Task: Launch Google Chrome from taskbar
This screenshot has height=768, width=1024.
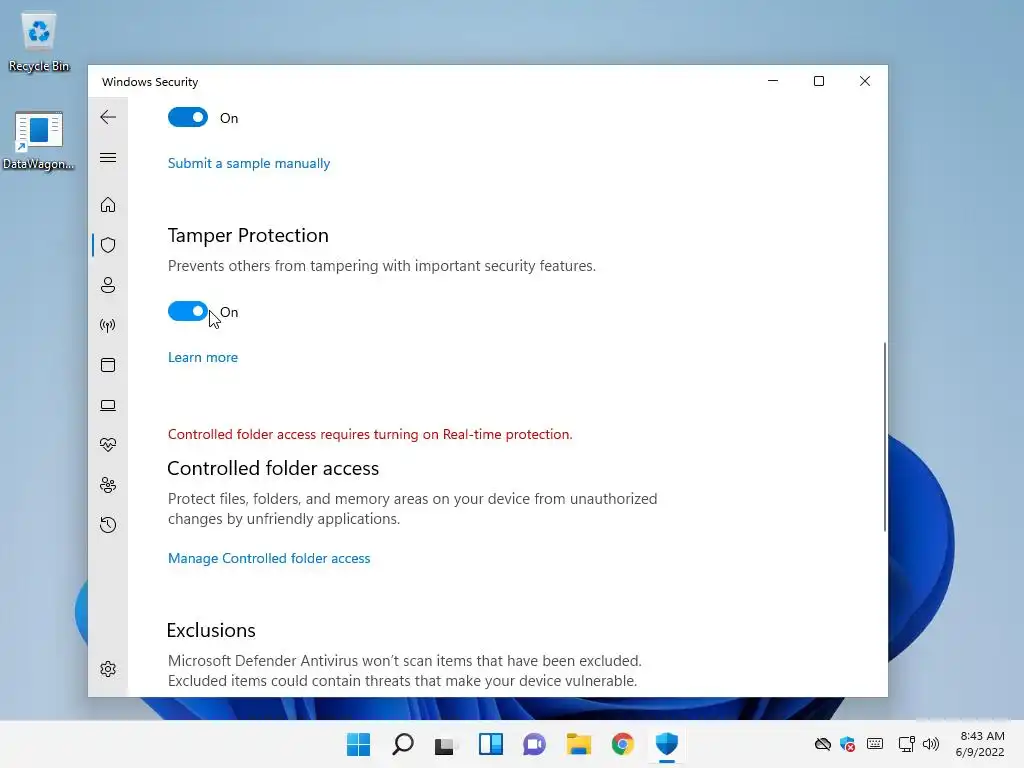Action: pyautogui.click(x=622, y=744)
